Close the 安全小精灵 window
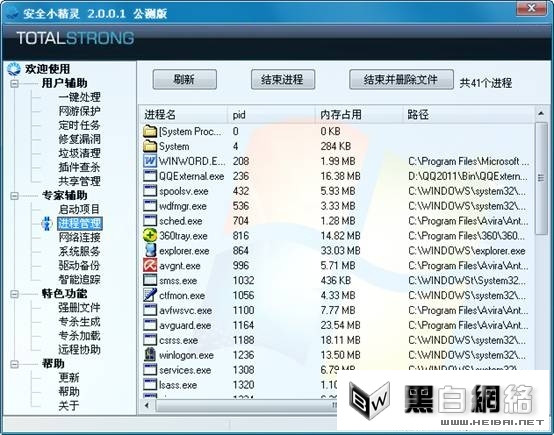 pos(531,8)
